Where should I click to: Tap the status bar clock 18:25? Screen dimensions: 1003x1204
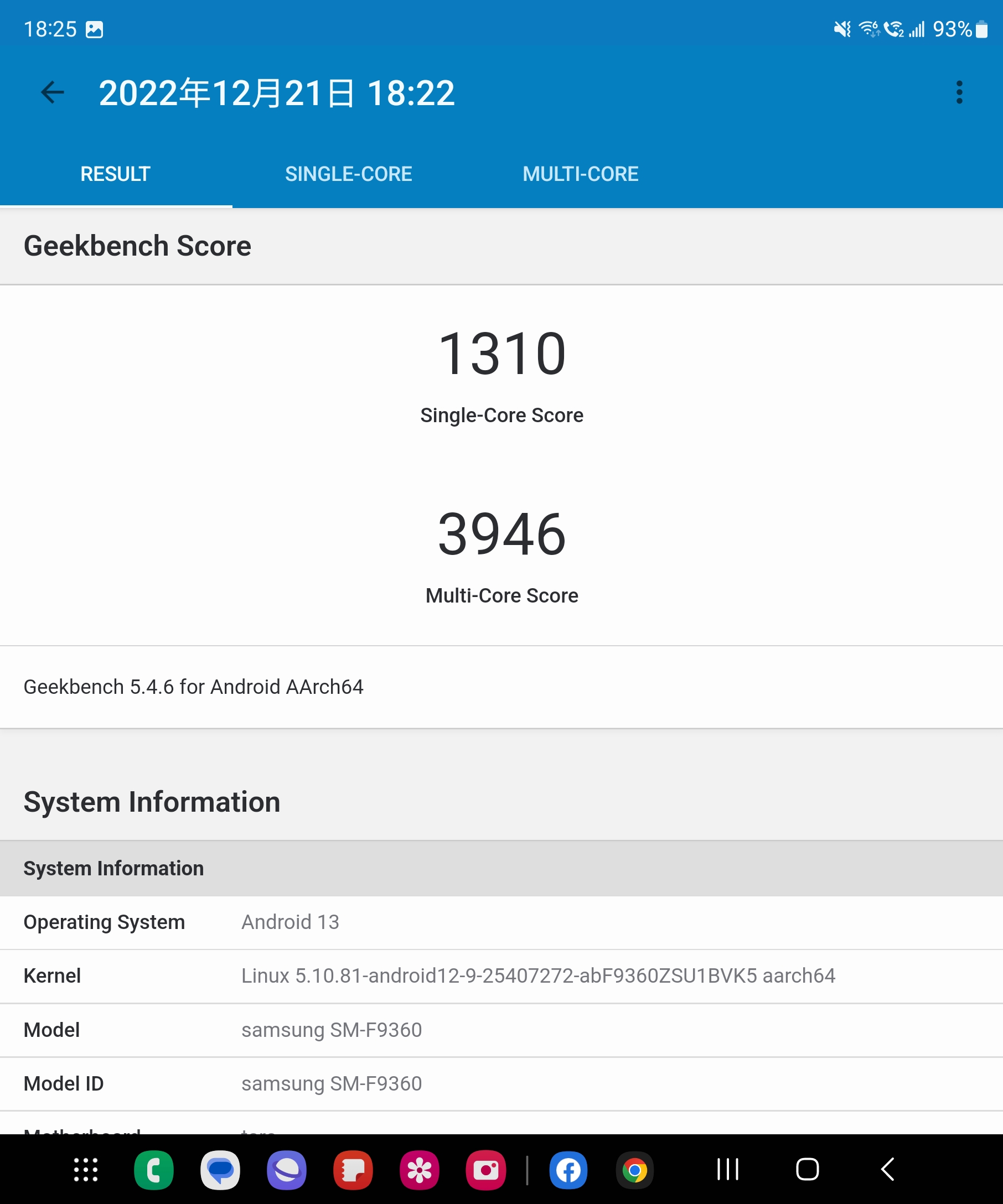tap(50, 29)
